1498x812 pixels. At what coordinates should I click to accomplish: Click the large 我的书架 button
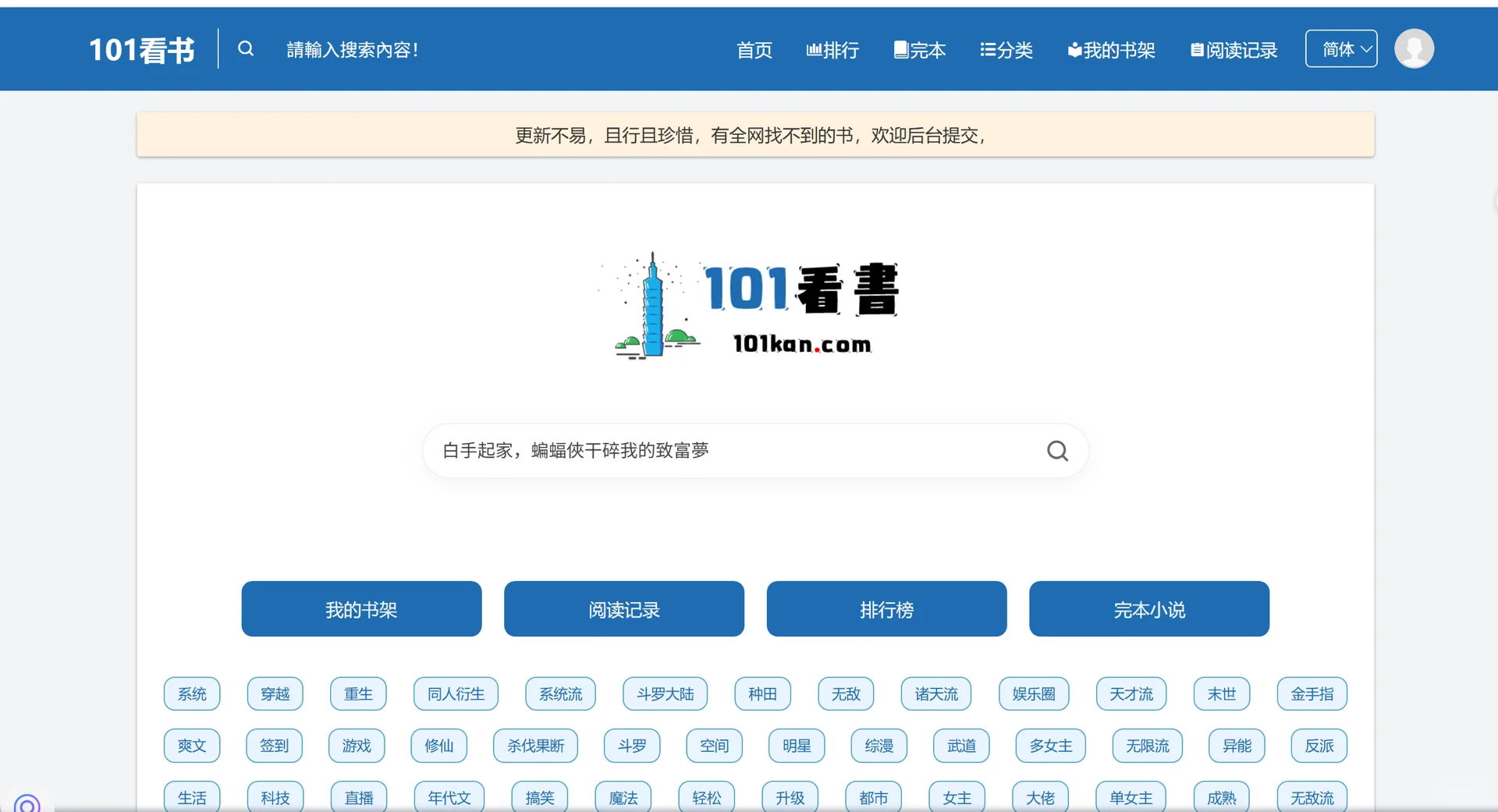(x=361, y=609)
